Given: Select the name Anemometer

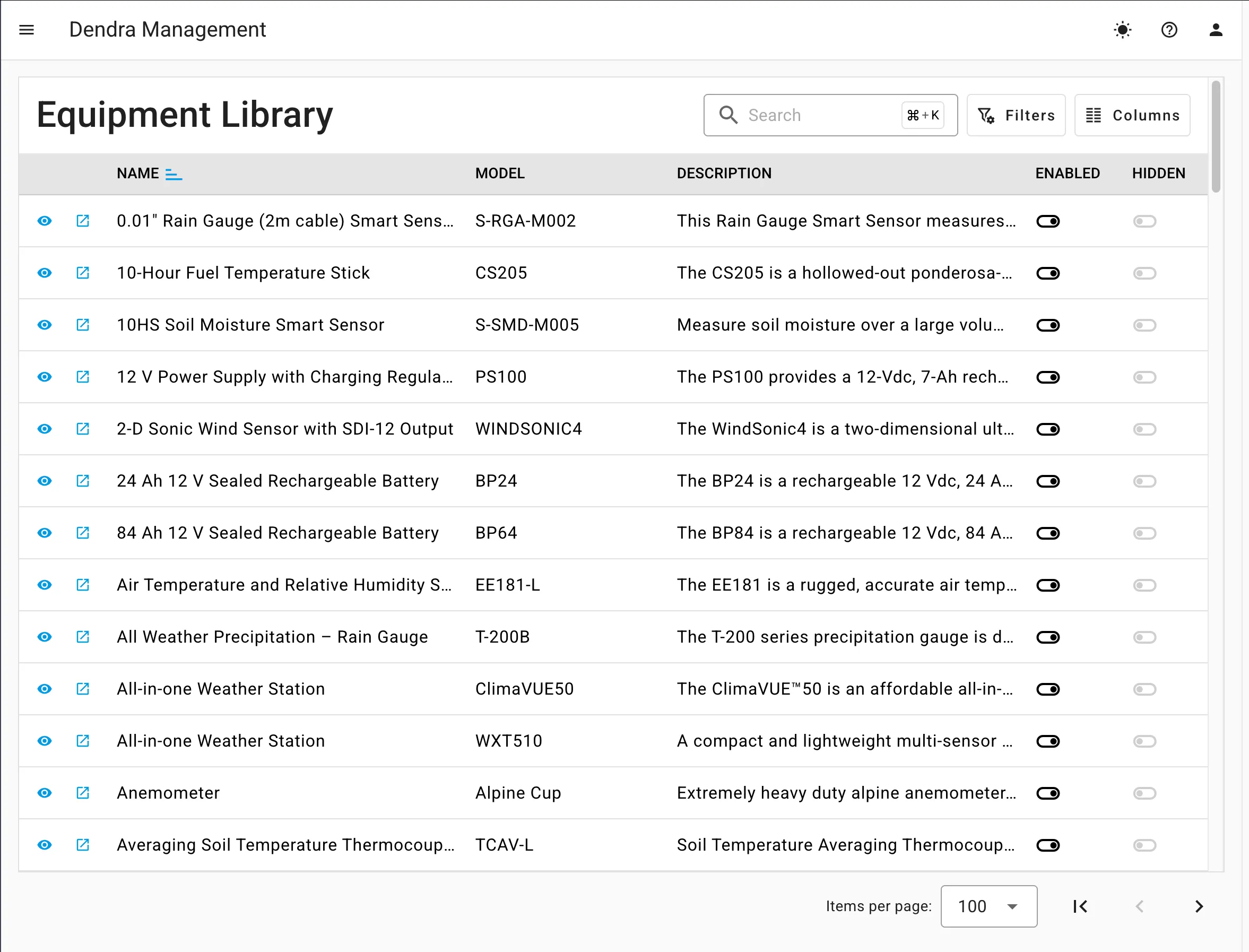Looking at the screenshot, I should pyautogui.click(x=168, y=793).
